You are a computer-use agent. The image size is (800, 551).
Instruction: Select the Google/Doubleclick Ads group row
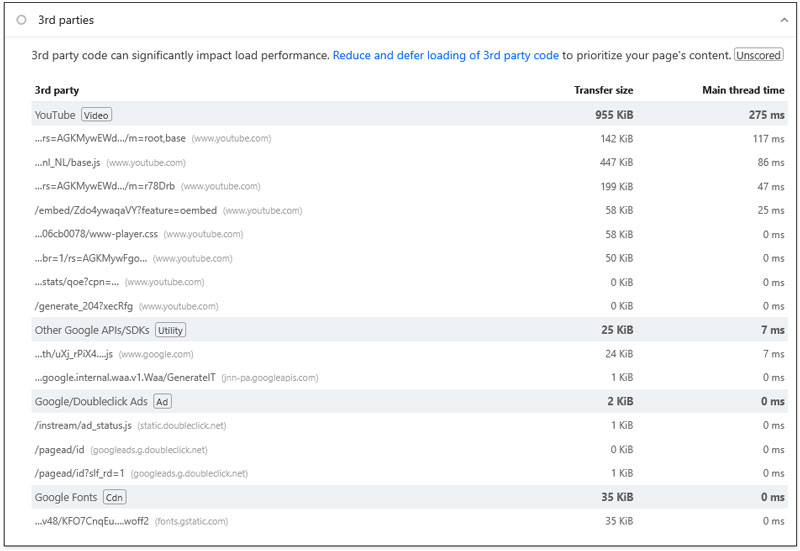click(409, 402)
